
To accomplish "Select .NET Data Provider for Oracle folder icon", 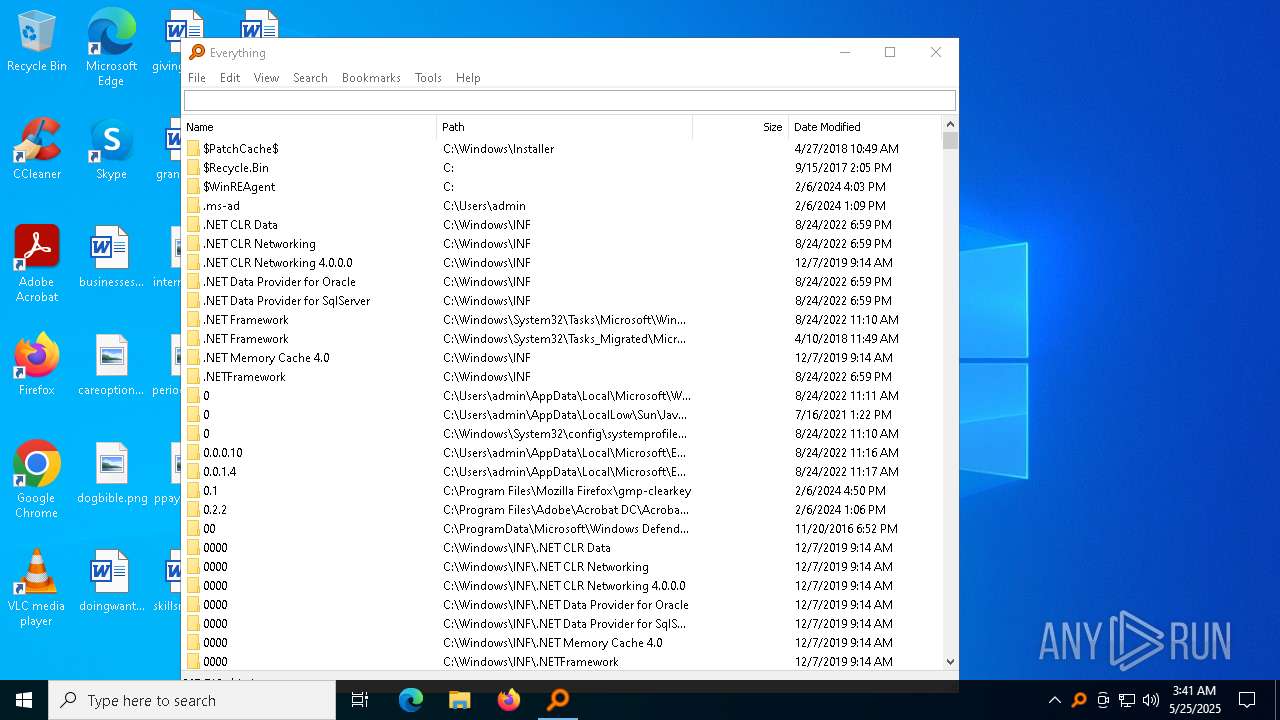I will (x=193, y=282).
